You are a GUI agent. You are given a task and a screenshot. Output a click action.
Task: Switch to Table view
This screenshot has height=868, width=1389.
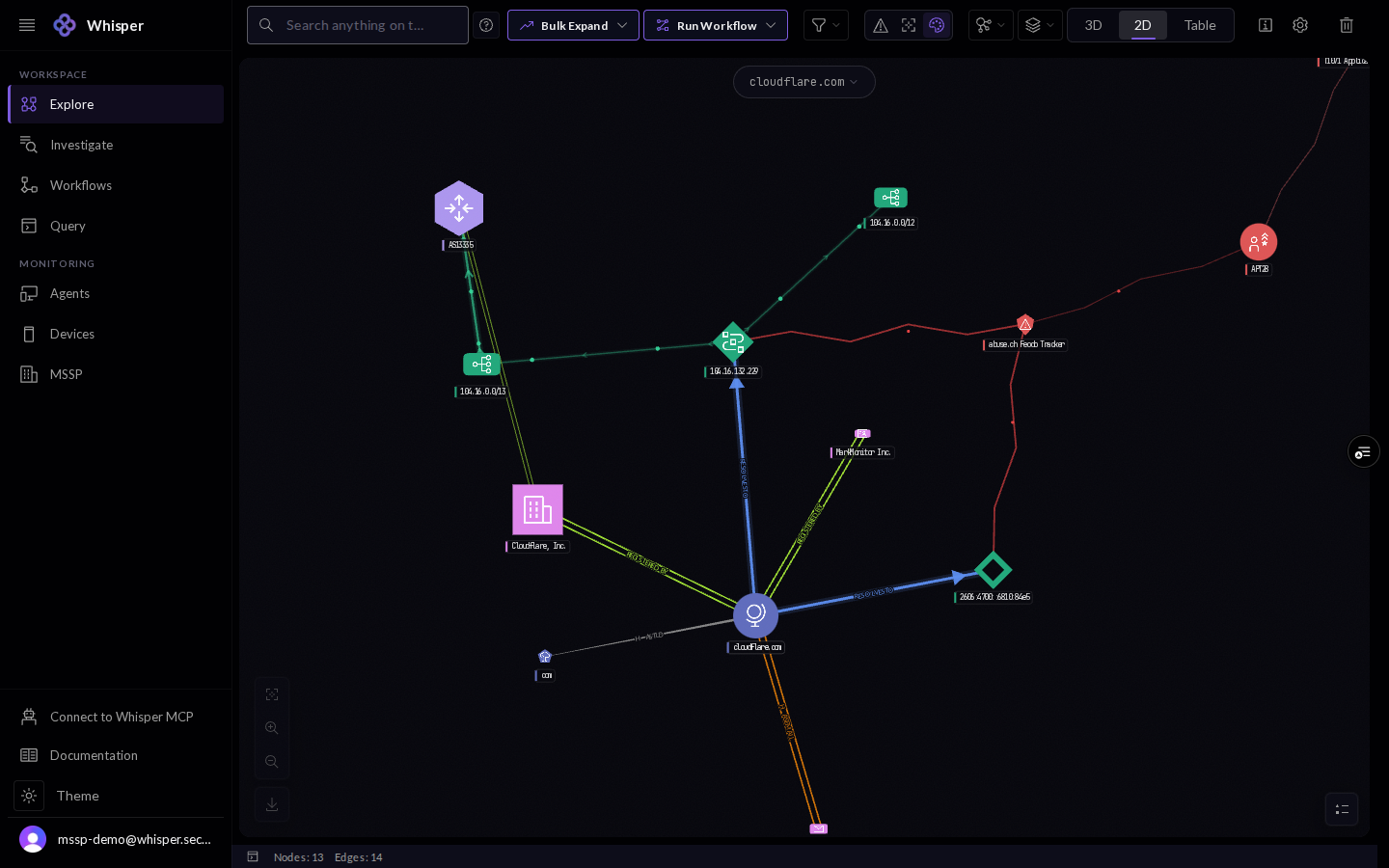(1200, 25)
